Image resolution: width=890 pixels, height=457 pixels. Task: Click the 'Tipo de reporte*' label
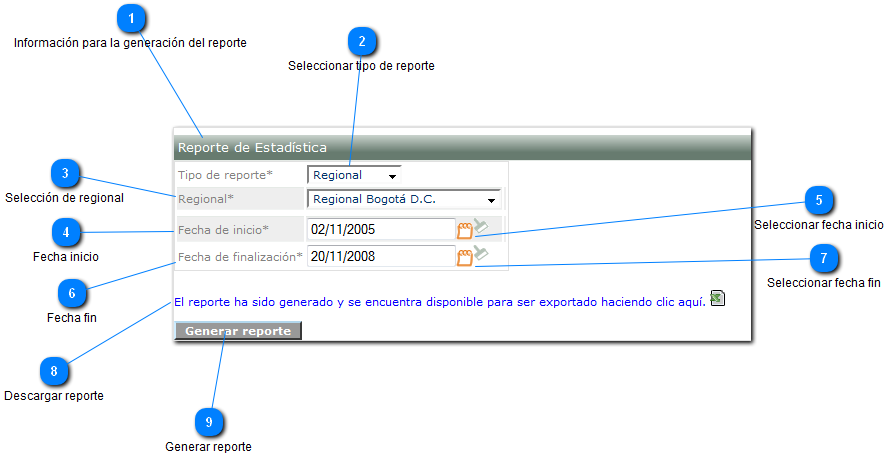(x=225, y=175)
